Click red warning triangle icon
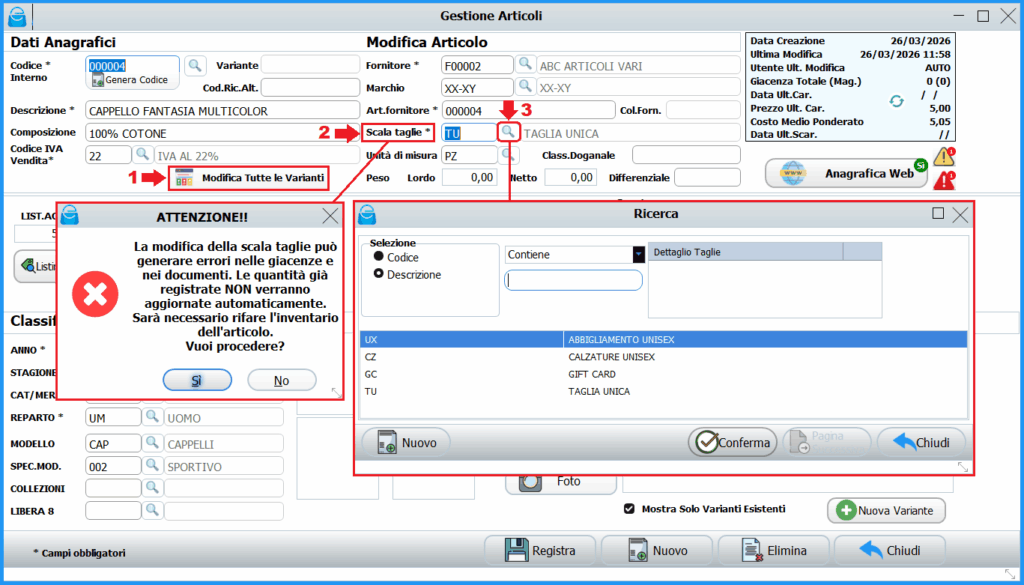The width and height of the screenshot is (1024, 585). click(943, 180)
